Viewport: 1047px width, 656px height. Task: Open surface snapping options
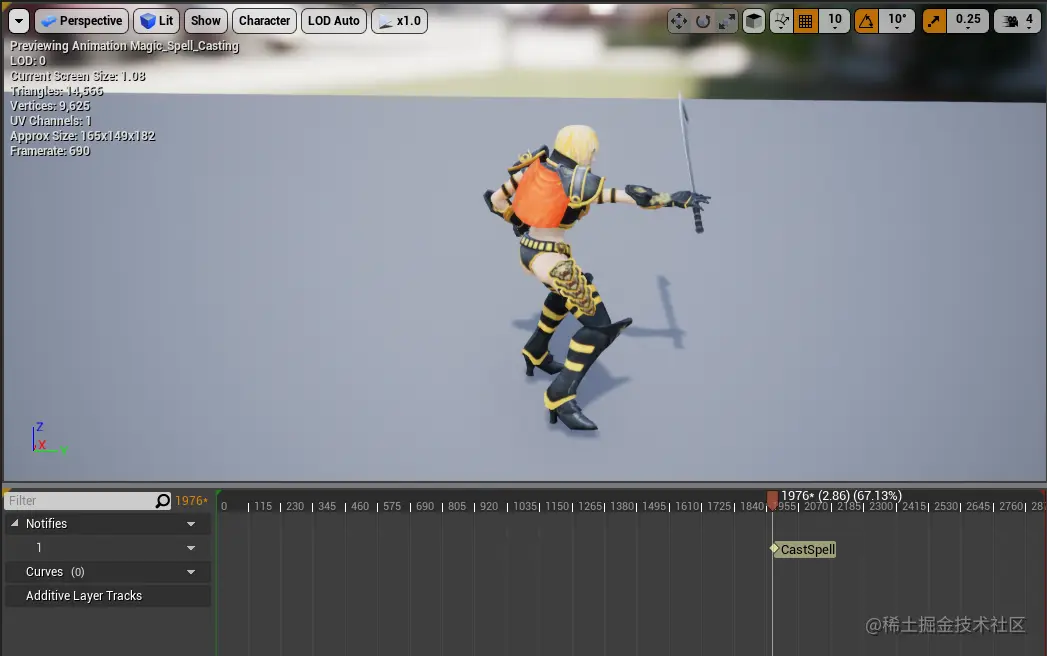click(781, 21)
